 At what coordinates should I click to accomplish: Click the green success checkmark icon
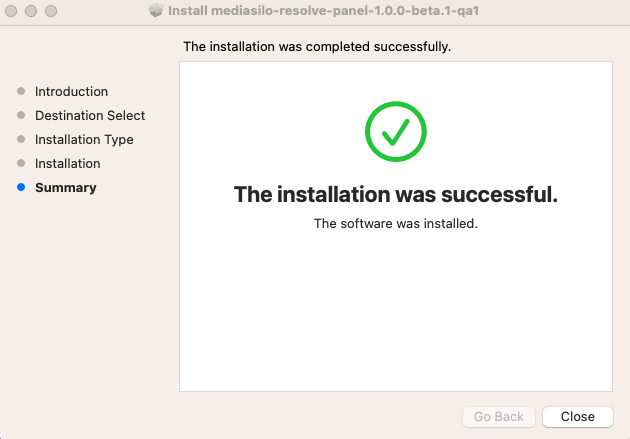pyautogui.click(x=395, y=131)
